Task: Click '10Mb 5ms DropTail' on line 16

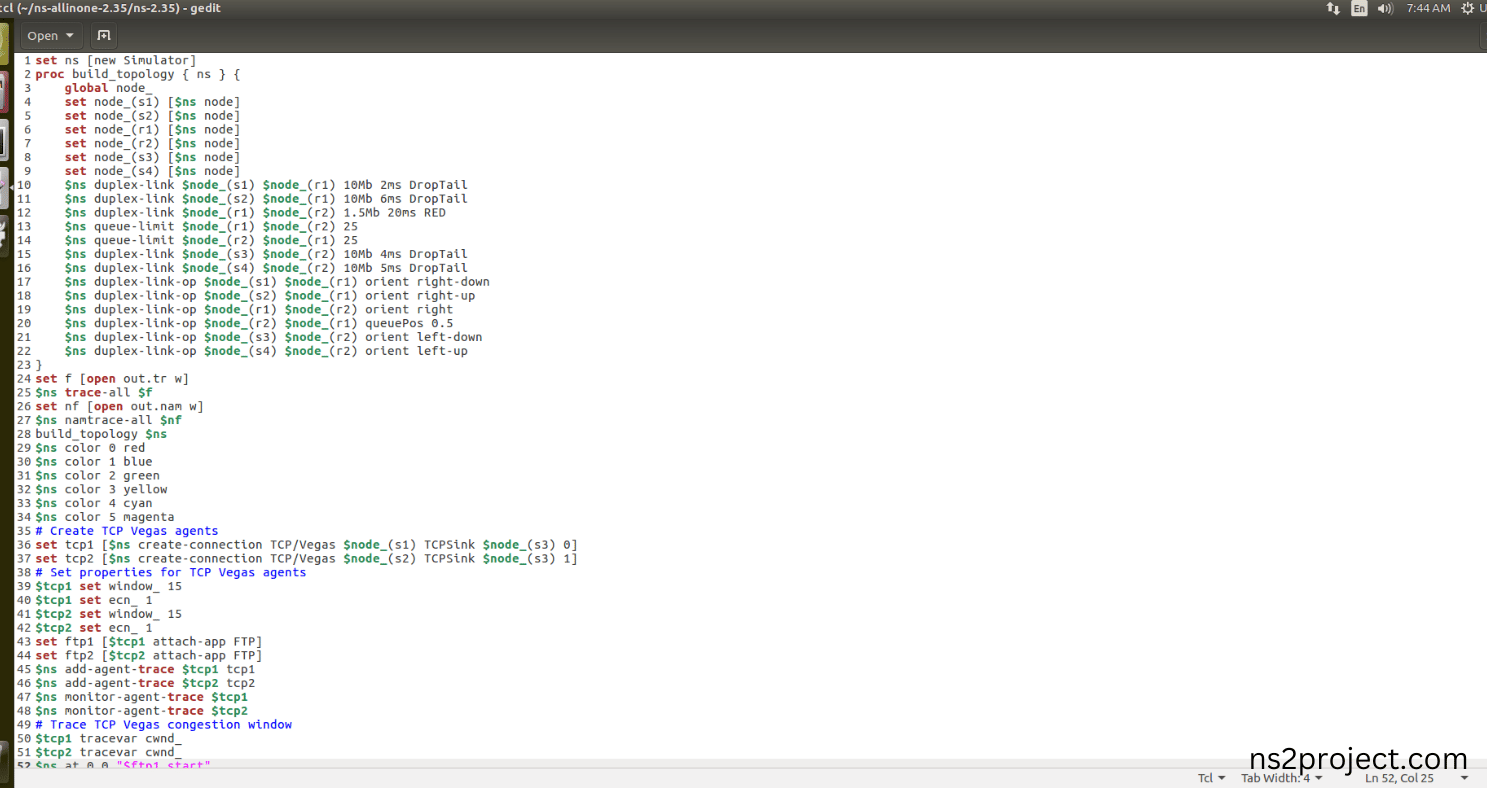Action: pyautogui.click(x=405, y=268)
